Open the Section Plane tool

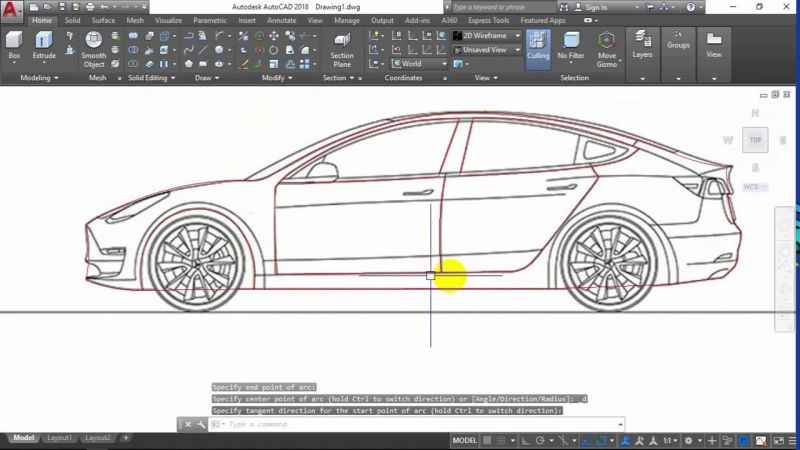342,50
